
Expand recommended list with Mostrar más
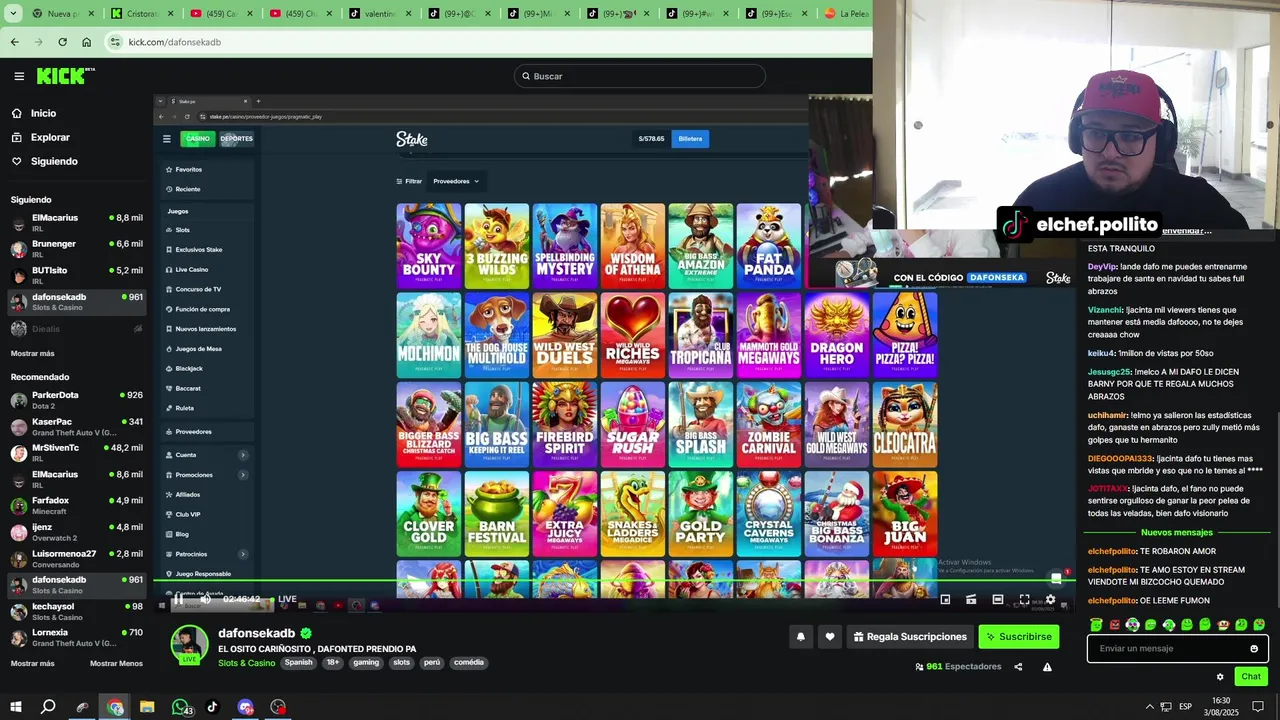pos(32,663)
